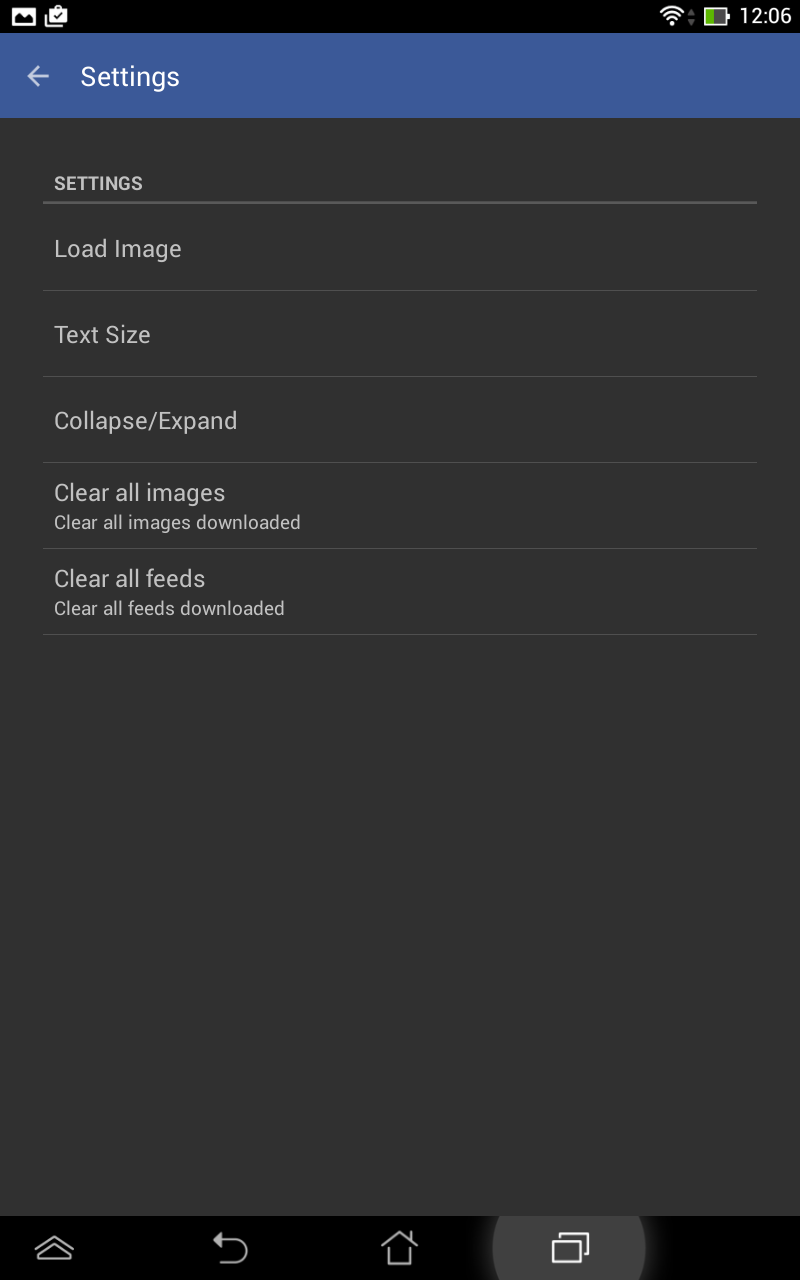Tap the back arrow in Settings header
The image size is (800, 1280).
[38, 76]
